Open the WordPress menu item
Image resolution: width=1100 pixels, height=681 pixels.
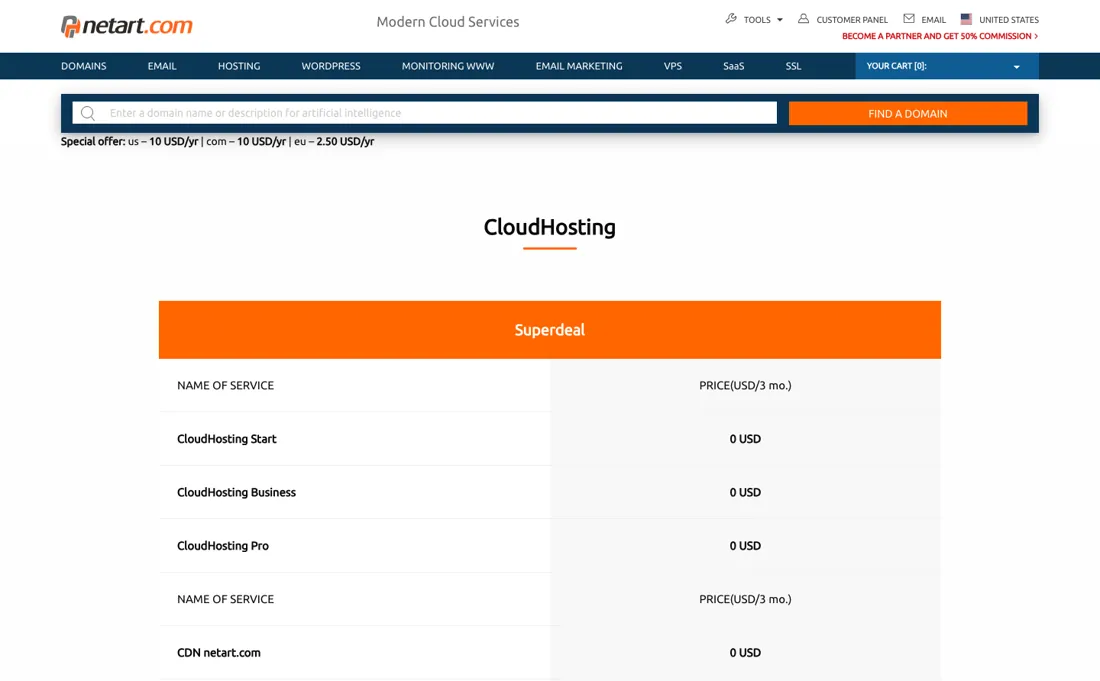coord(330,66)
